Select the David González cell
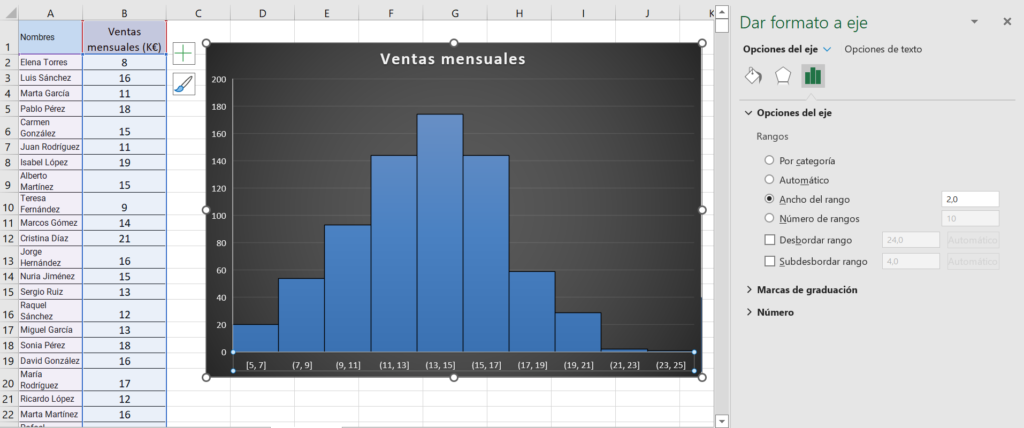 click(50, 360)
